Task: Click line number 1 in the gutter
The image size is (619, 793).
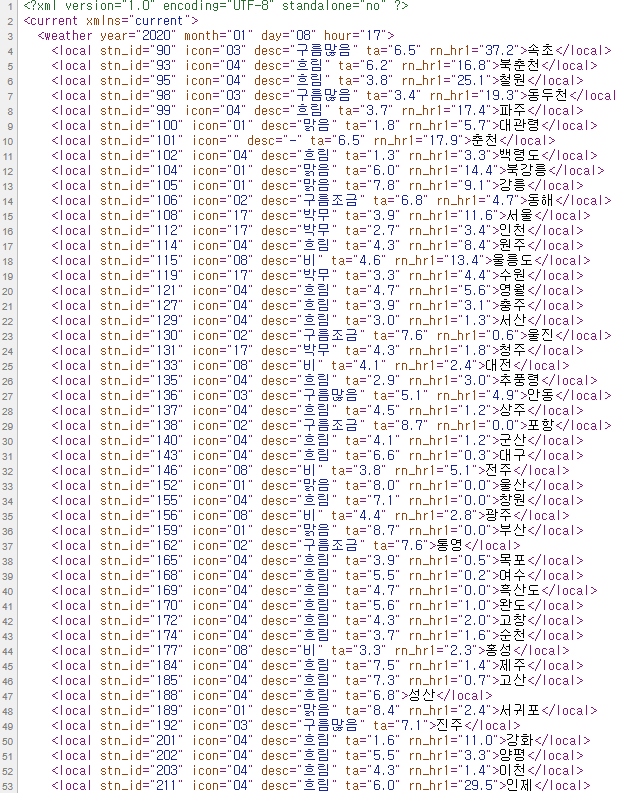Action: pos(11,7)
